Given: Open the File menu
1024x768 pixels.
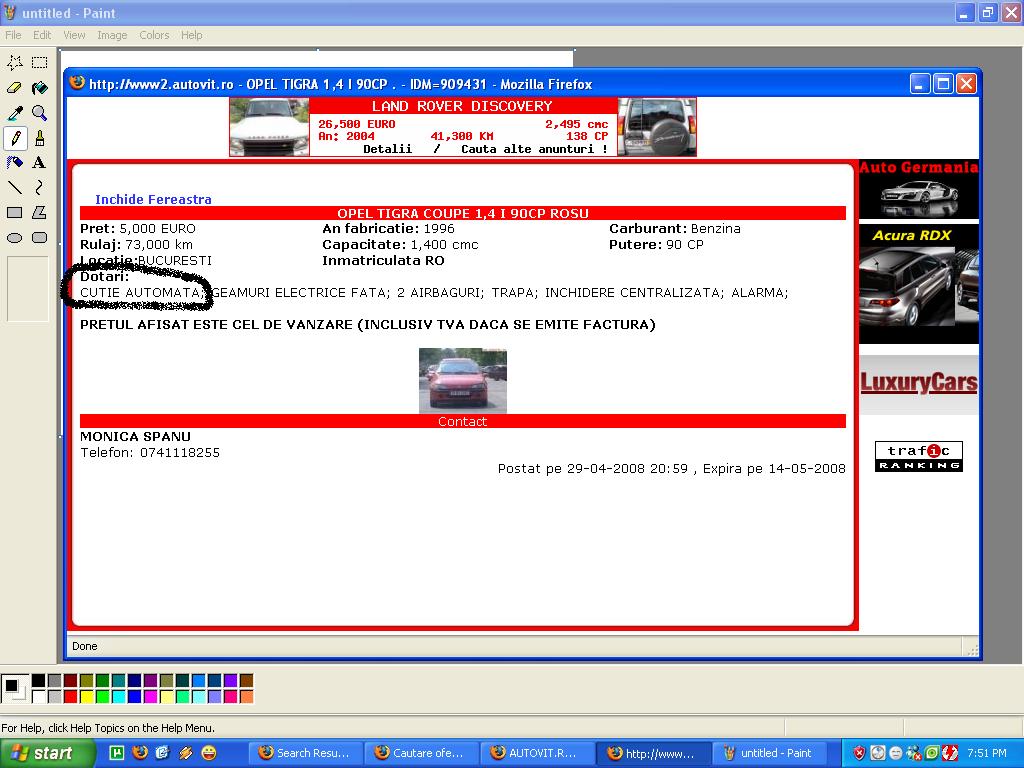Looking at the screenshot, I should pos(13,35).
